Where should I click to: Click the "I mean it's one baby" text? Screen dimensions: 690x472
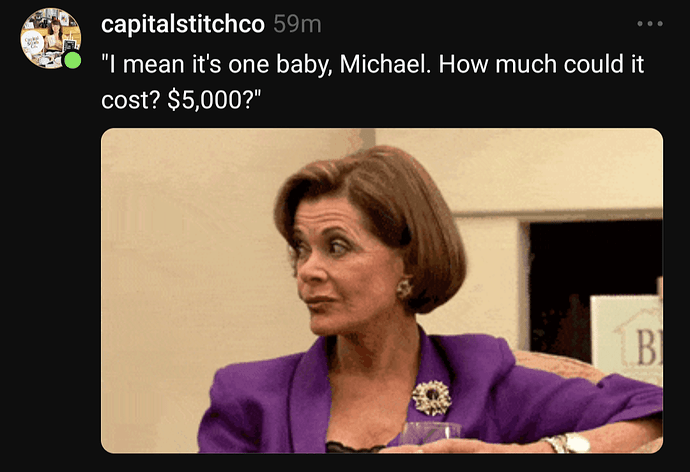pos(217,65)
